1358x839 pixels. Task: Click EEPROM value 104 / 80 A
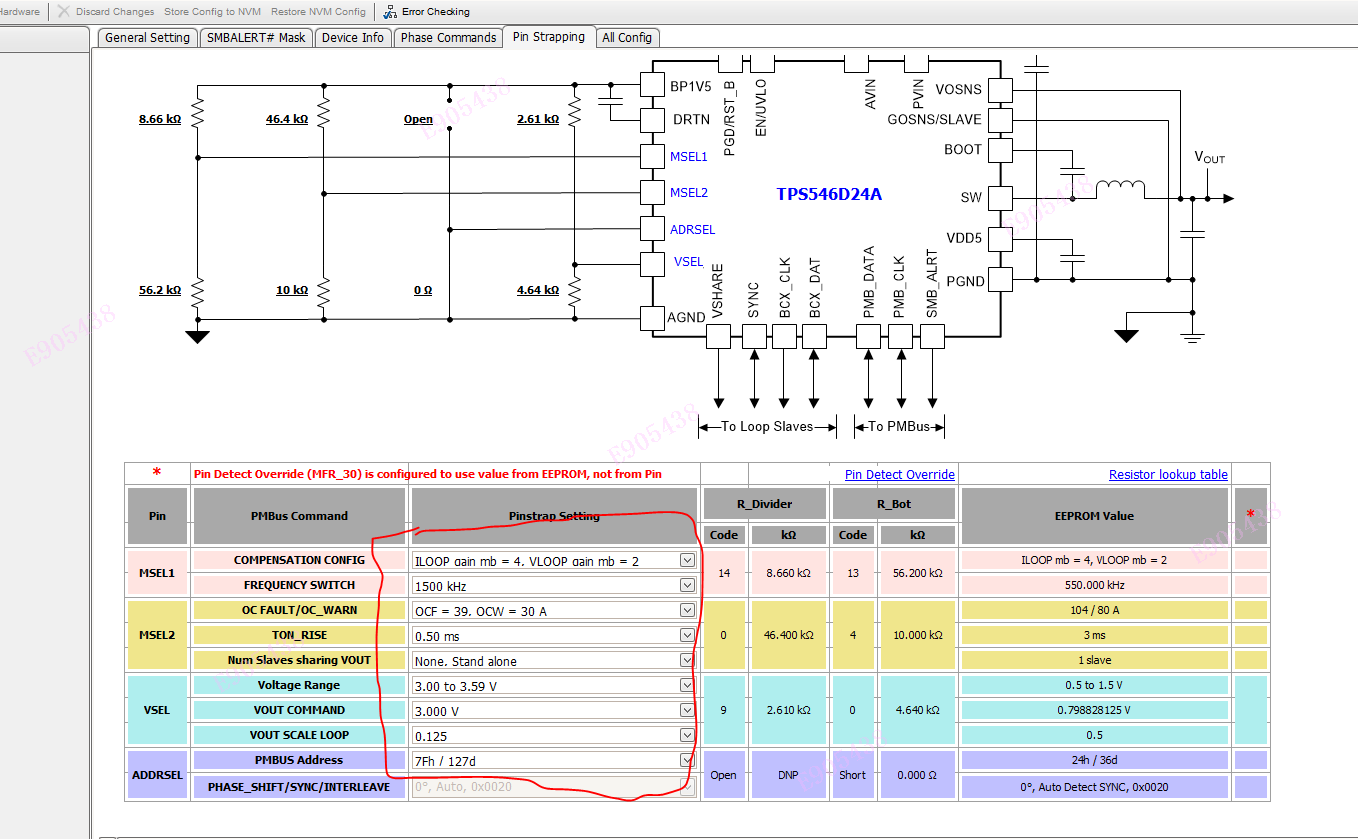pyautogui.click(x=1096, y=610)
